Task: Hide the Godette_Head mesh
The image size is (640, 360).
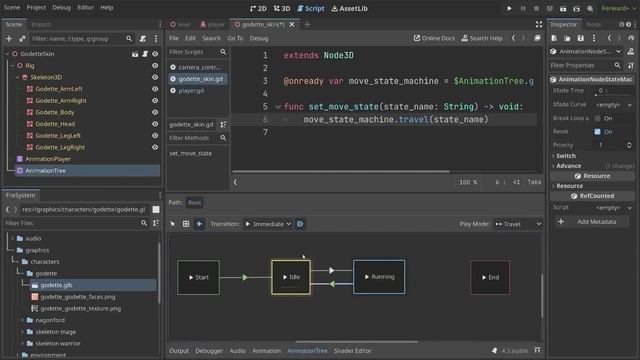Action: [155, 124]
